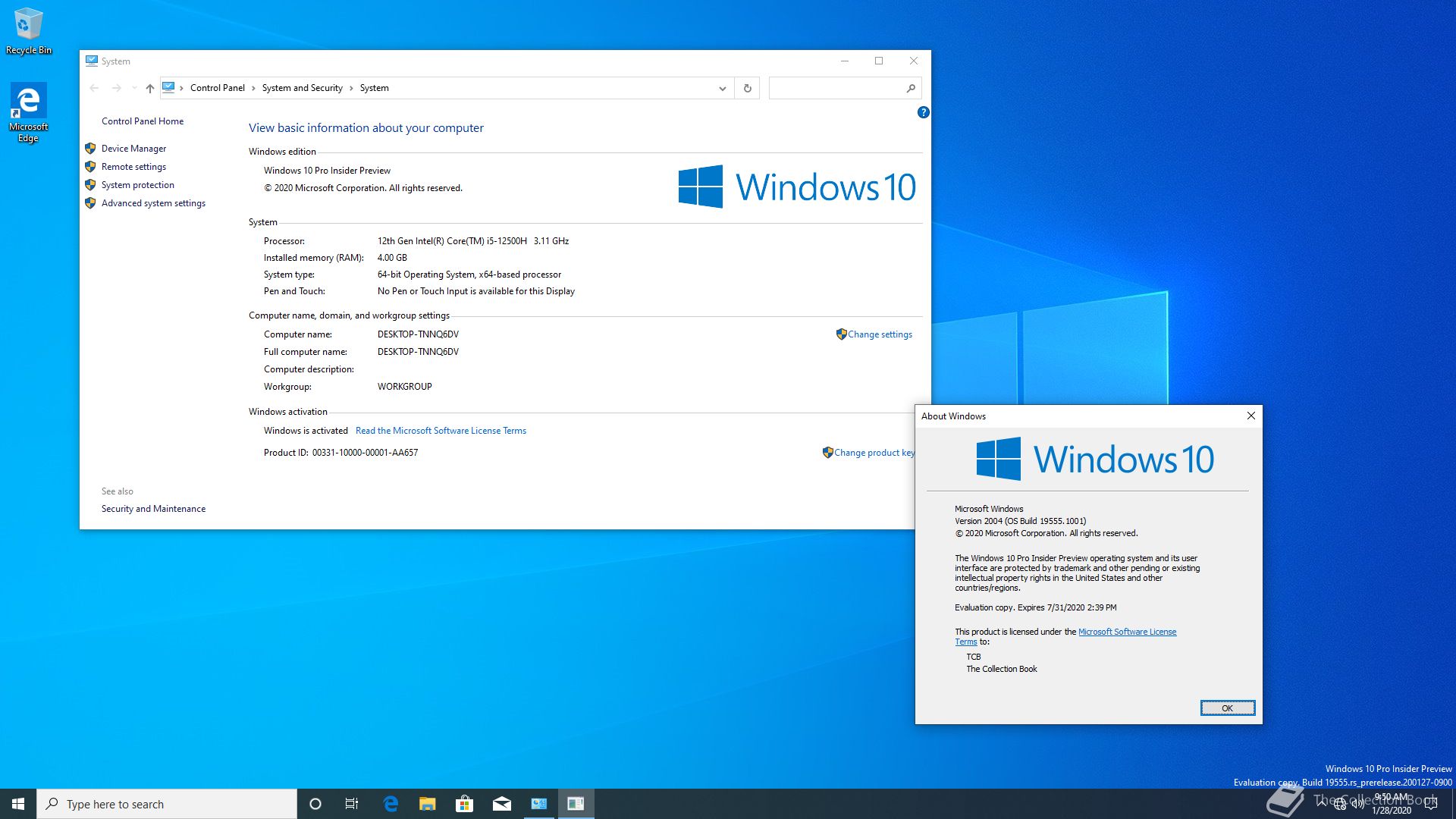This screenshot has width=1456, height=819.
Task: Select the Microsoft Edge desktop shortcut
Action: coord(28,112)
